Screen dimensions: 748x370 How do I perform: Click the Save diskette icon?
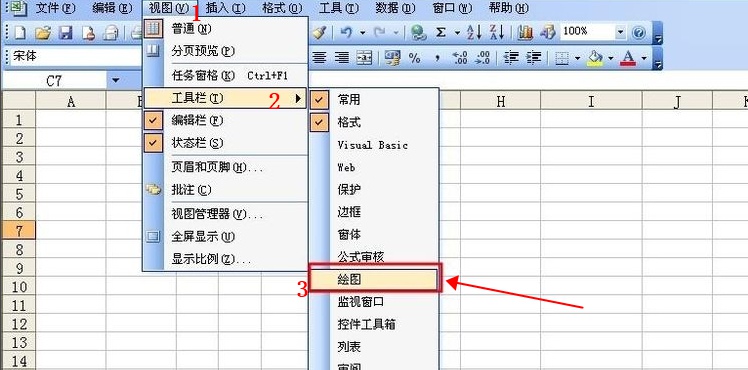tap(65, 32)
